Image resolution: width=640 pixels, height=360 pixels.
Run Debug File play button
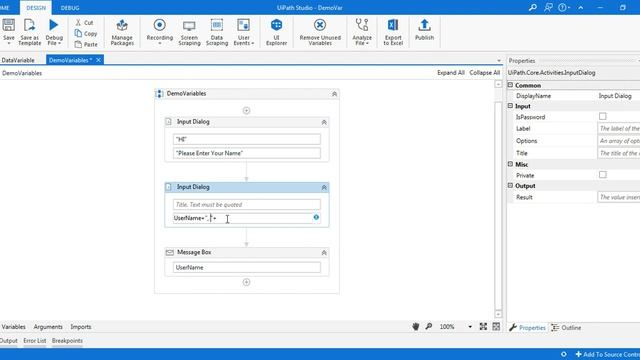[53, 25]
